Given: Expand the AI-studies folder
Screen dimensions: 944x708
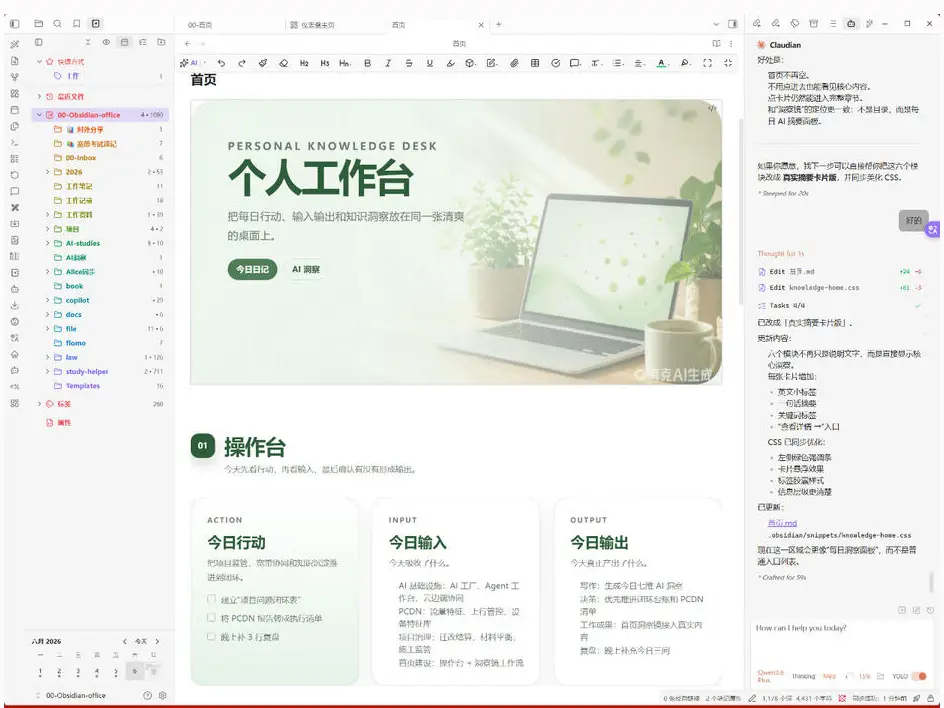Looking at the screenshot, I should 48,243.
